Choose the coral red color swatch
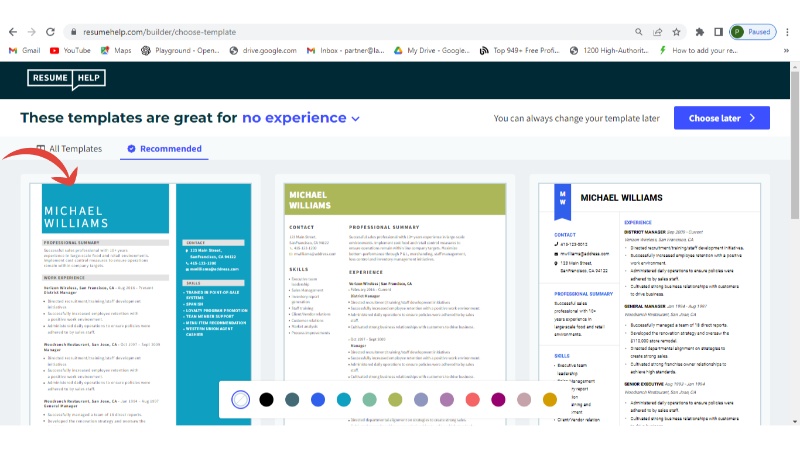The width and height of the screenshot is (800, 449). tap(473, 399)
